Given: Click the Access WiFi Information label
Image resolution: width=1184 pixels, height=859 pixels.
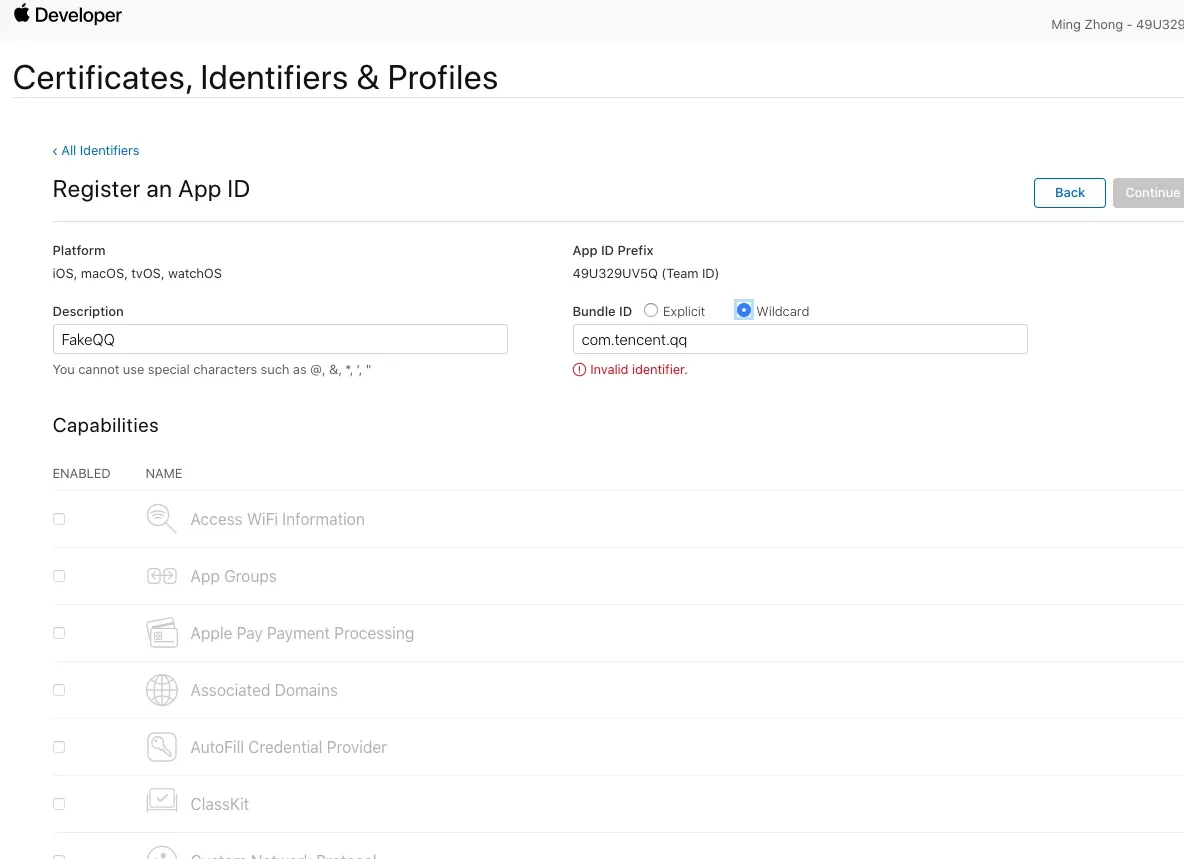Looking at the screenshot, I should (277, 519).
